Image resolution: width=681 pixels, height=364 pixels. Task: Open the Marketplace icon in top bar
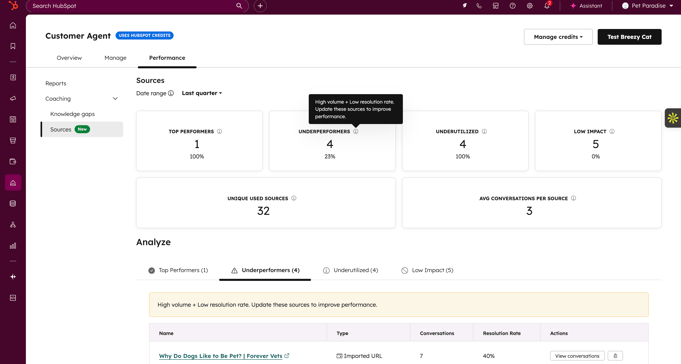[496, 6]
